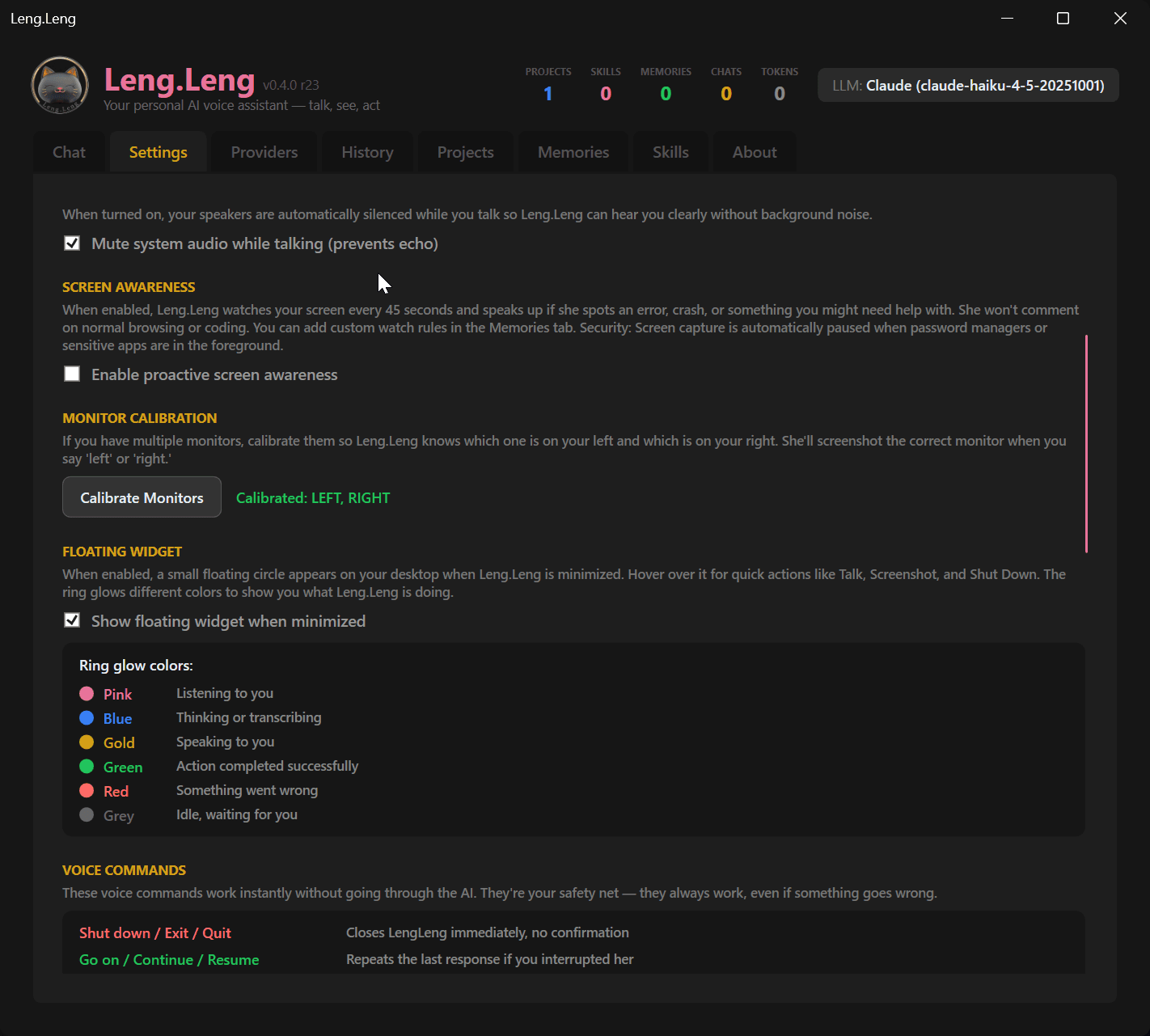Click the pink Listening ring color dot
Screen dimensions: 1150x1036
tap(87, 694)
